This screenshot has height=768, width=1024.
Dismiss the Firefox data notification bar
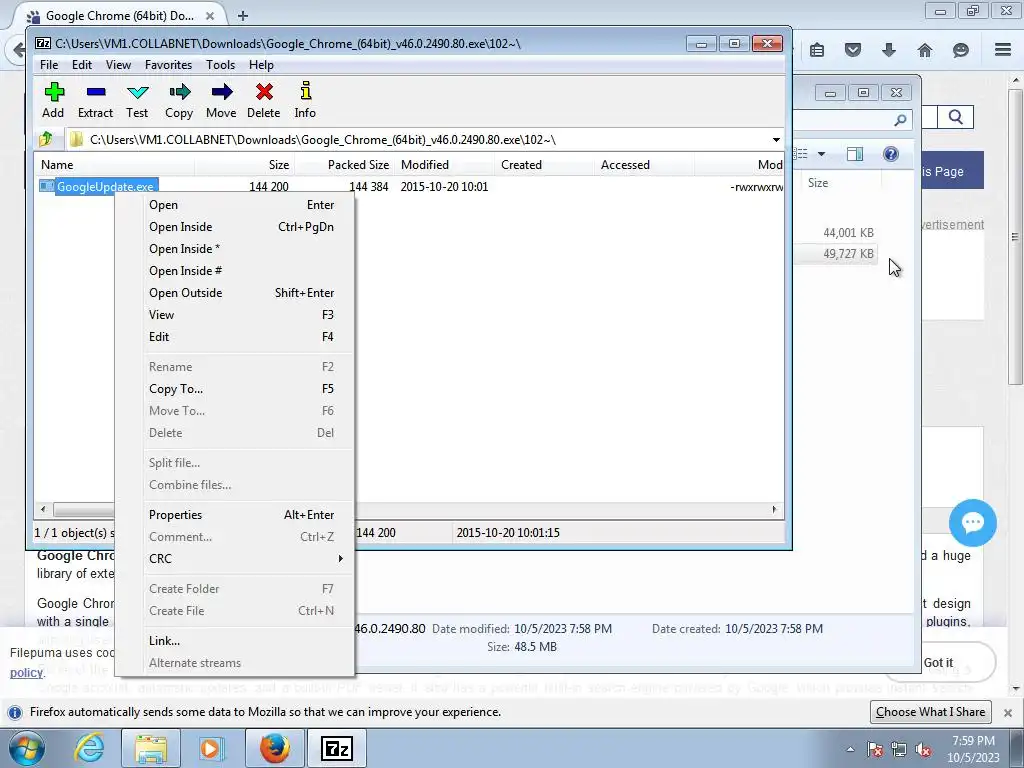(1008, 712)
